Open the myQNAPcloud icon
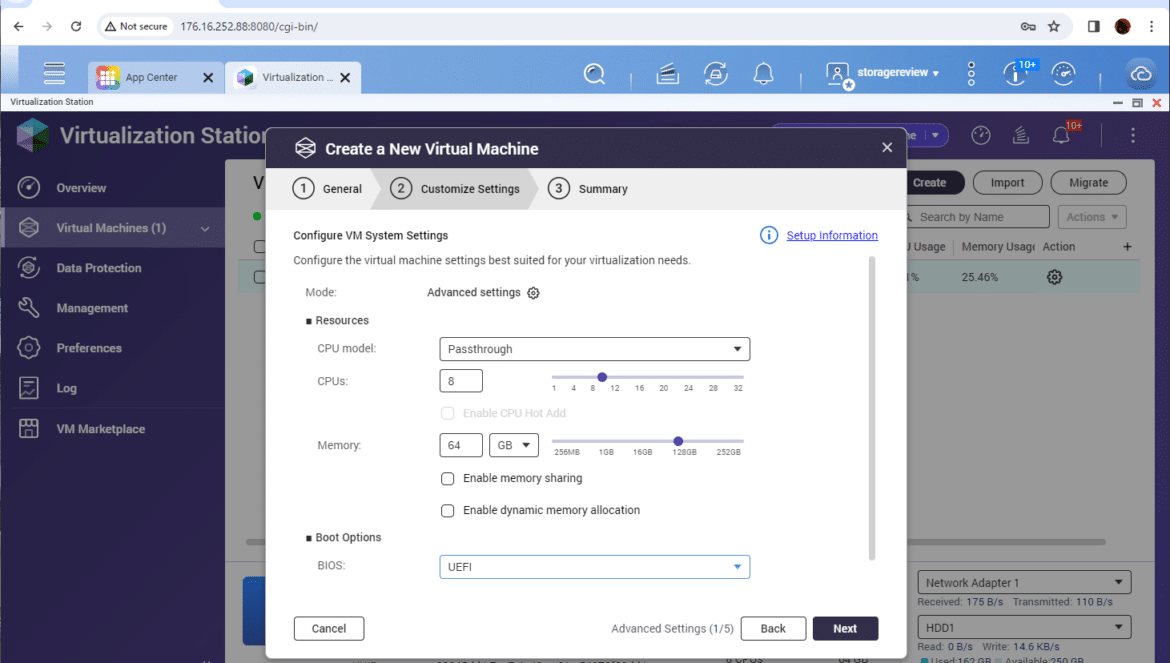Viewport: 1170px width, 663px height. pos(1140,74)
